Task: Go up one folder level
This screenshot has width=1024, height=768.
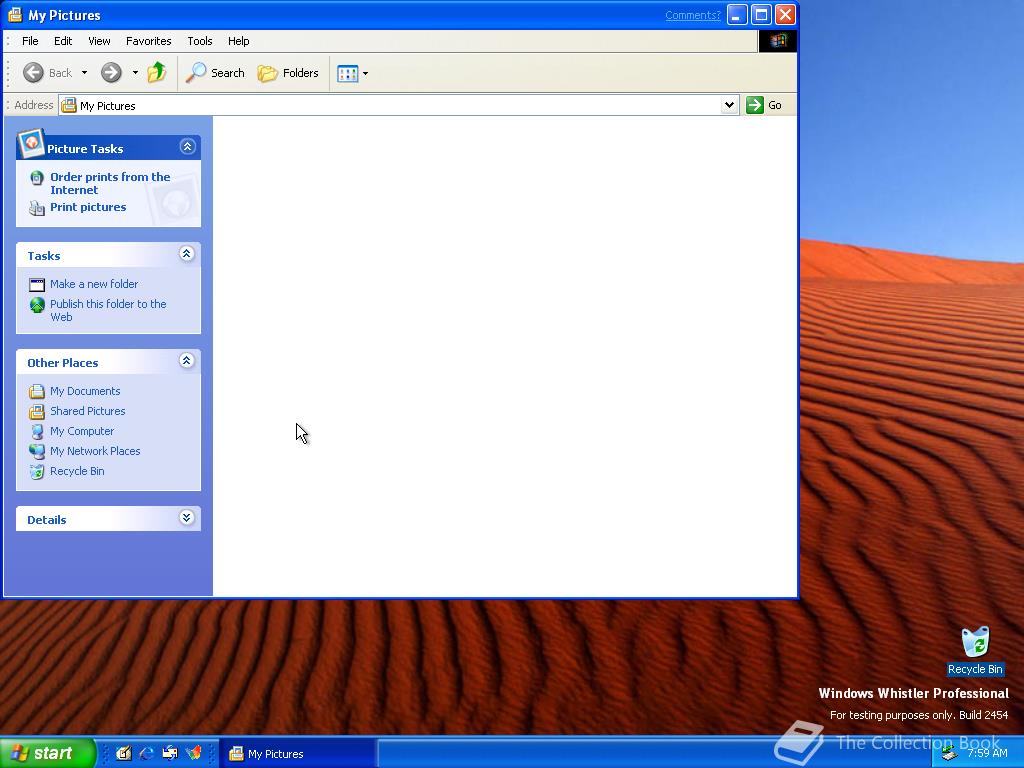Action: point(157,72)
